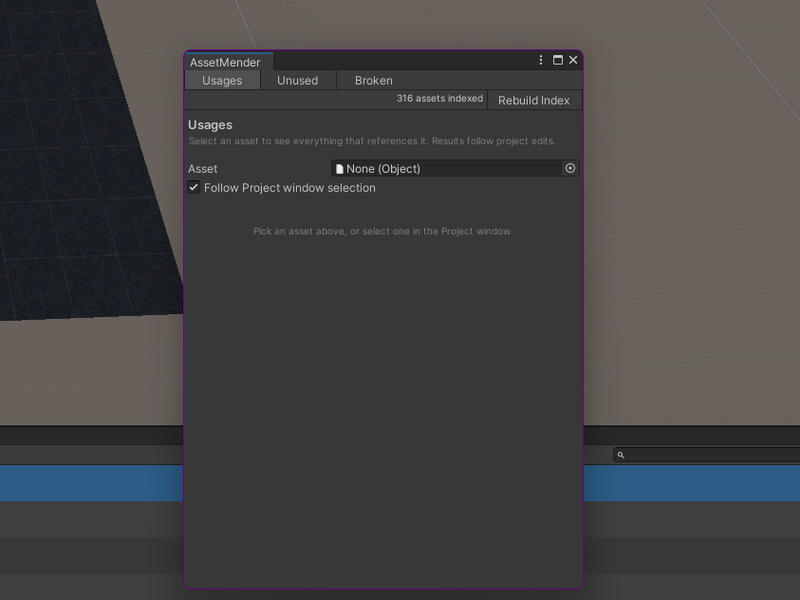Switch to the Usages tab

coord(222,81)
